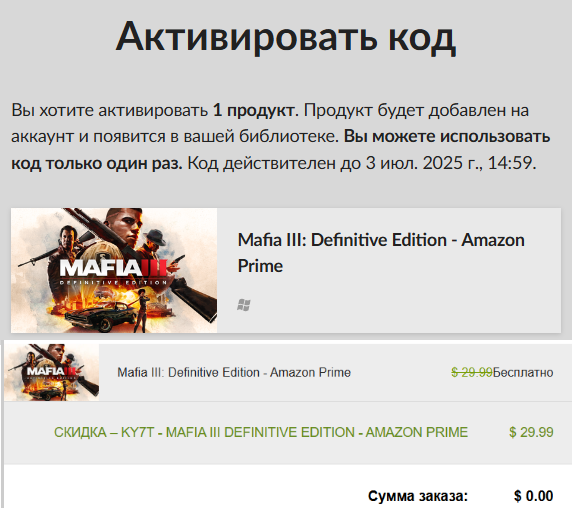Click the Бесплатно price label

pos(523,372)
